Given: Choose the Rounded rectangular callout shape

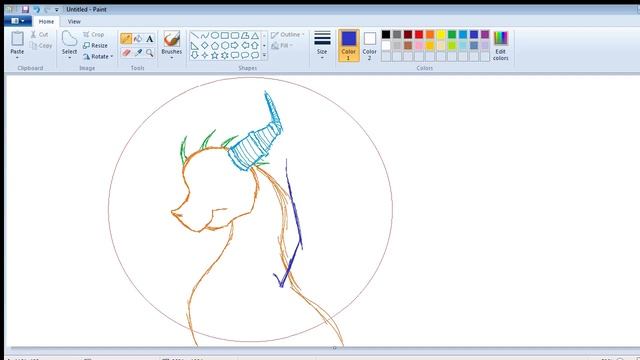Looking at the screenshot, I should [x=235, y=55].
